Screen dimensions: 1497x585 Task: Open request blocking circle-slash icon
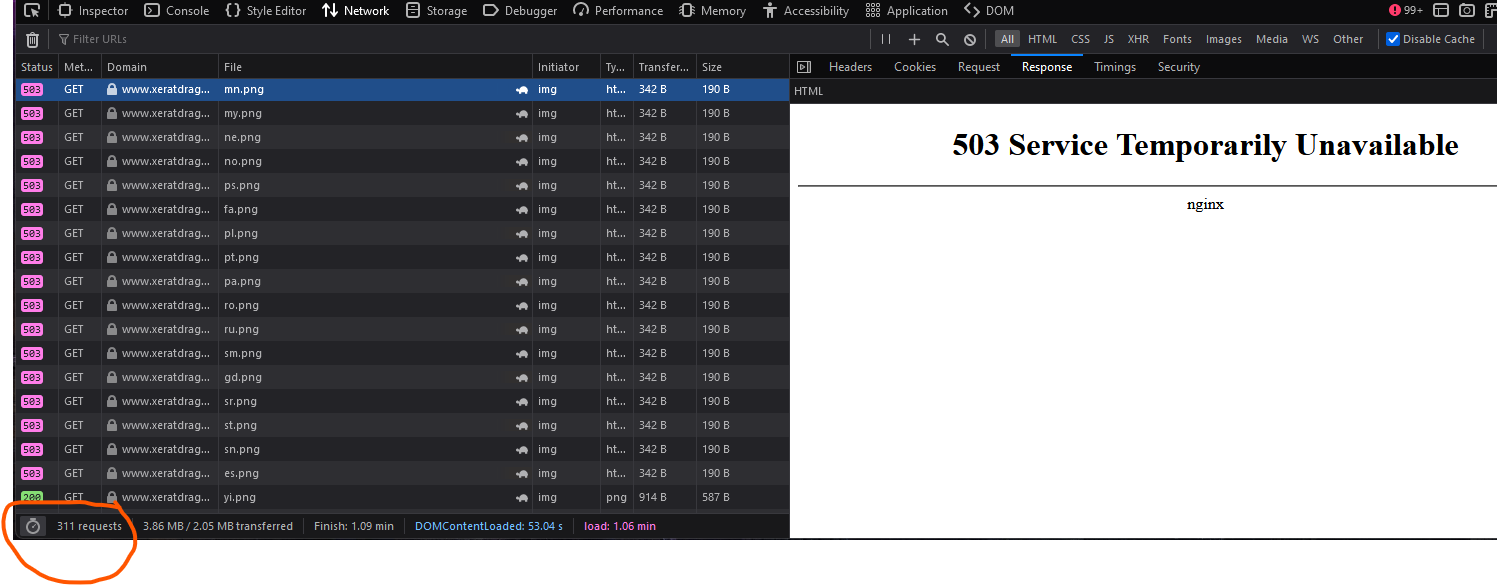point(970,39)
